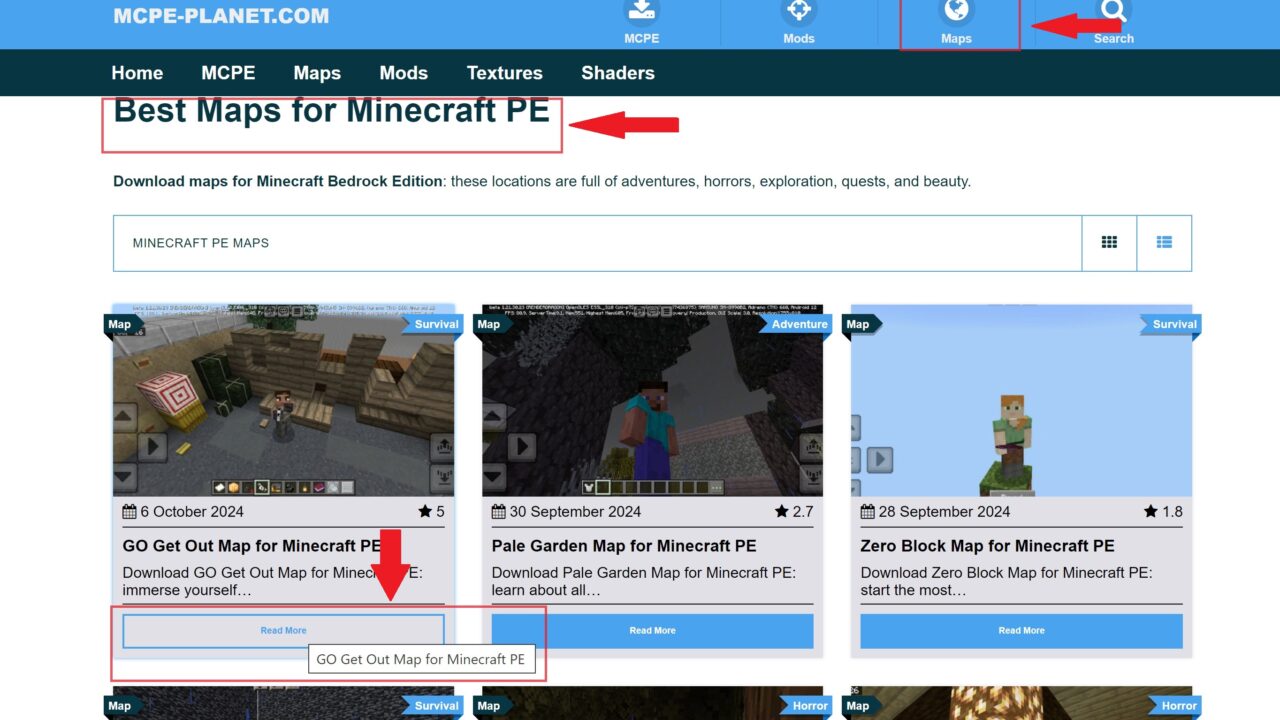This screenshot has height=720, width=1280.
Task: Click the 30 September 2024 date
Action: tap(575, 512)
